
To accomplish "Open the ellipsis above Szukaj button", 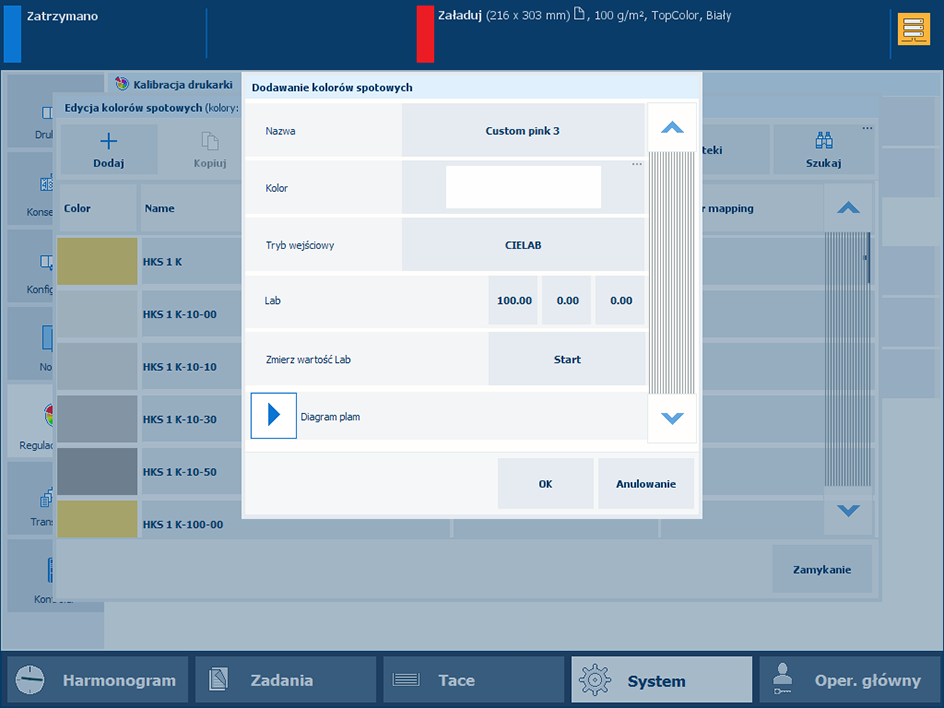I will (x=867, y=128).
